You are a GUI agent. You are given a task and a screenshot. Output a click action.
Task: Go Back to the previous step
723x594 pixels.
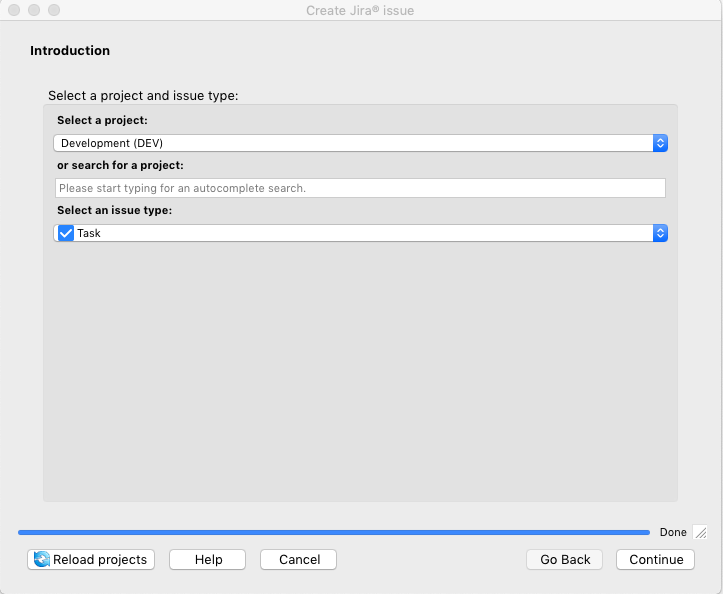tap(565, 560)
